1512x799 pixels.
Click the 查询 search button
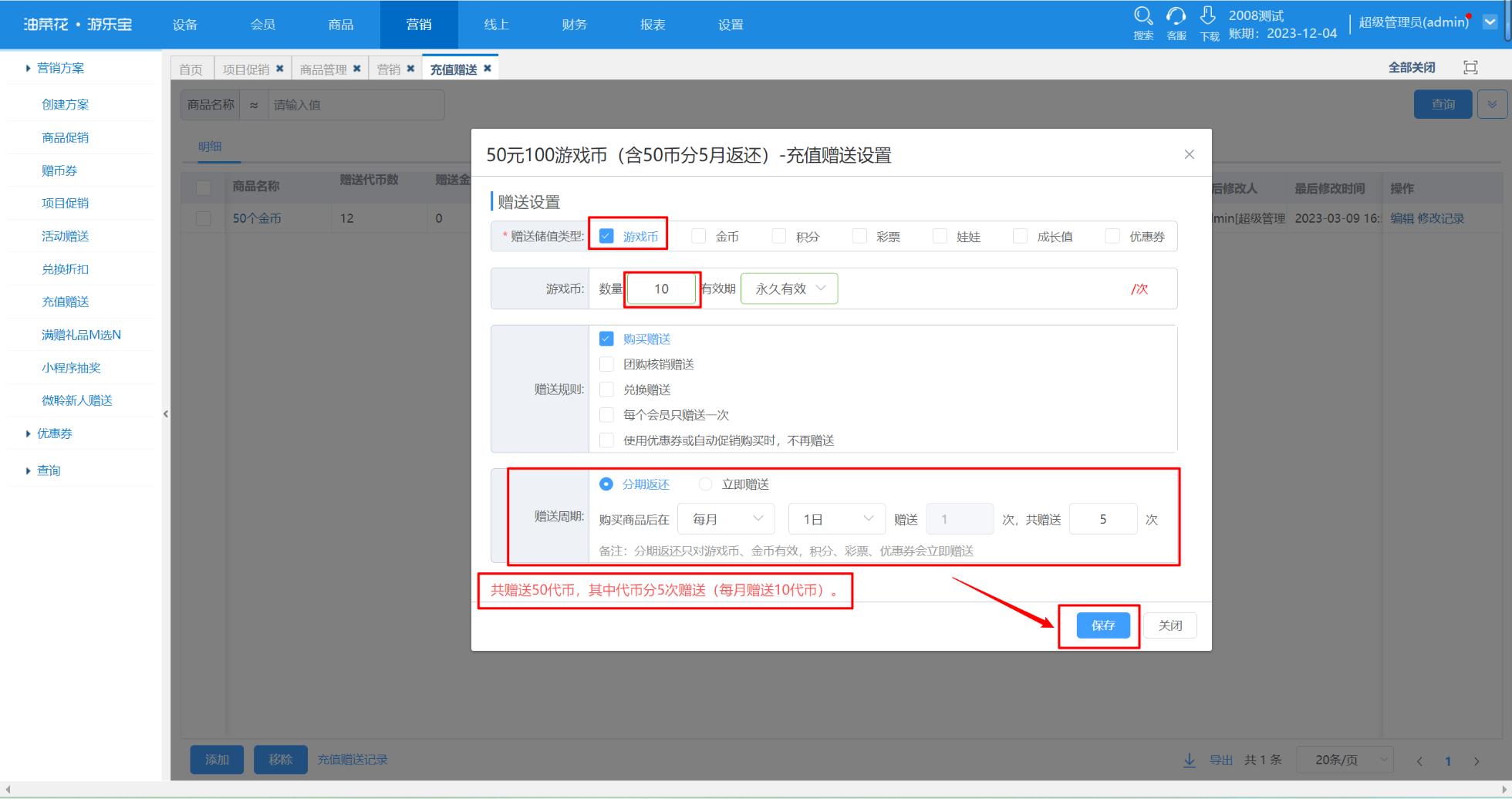click(1443, 104)
